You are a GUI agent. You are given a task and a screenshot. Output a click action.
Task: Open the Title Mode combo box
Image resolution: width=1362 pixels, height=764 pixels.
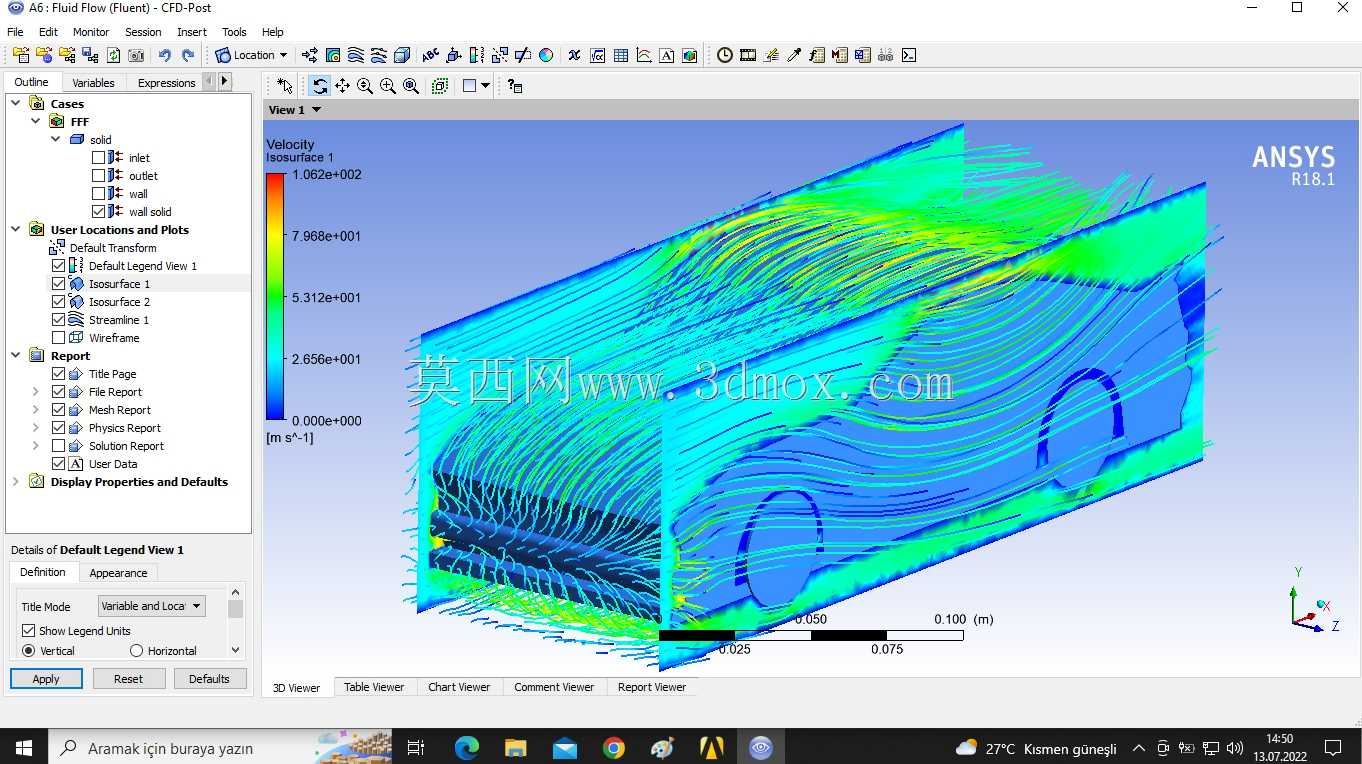click(152, 606)
